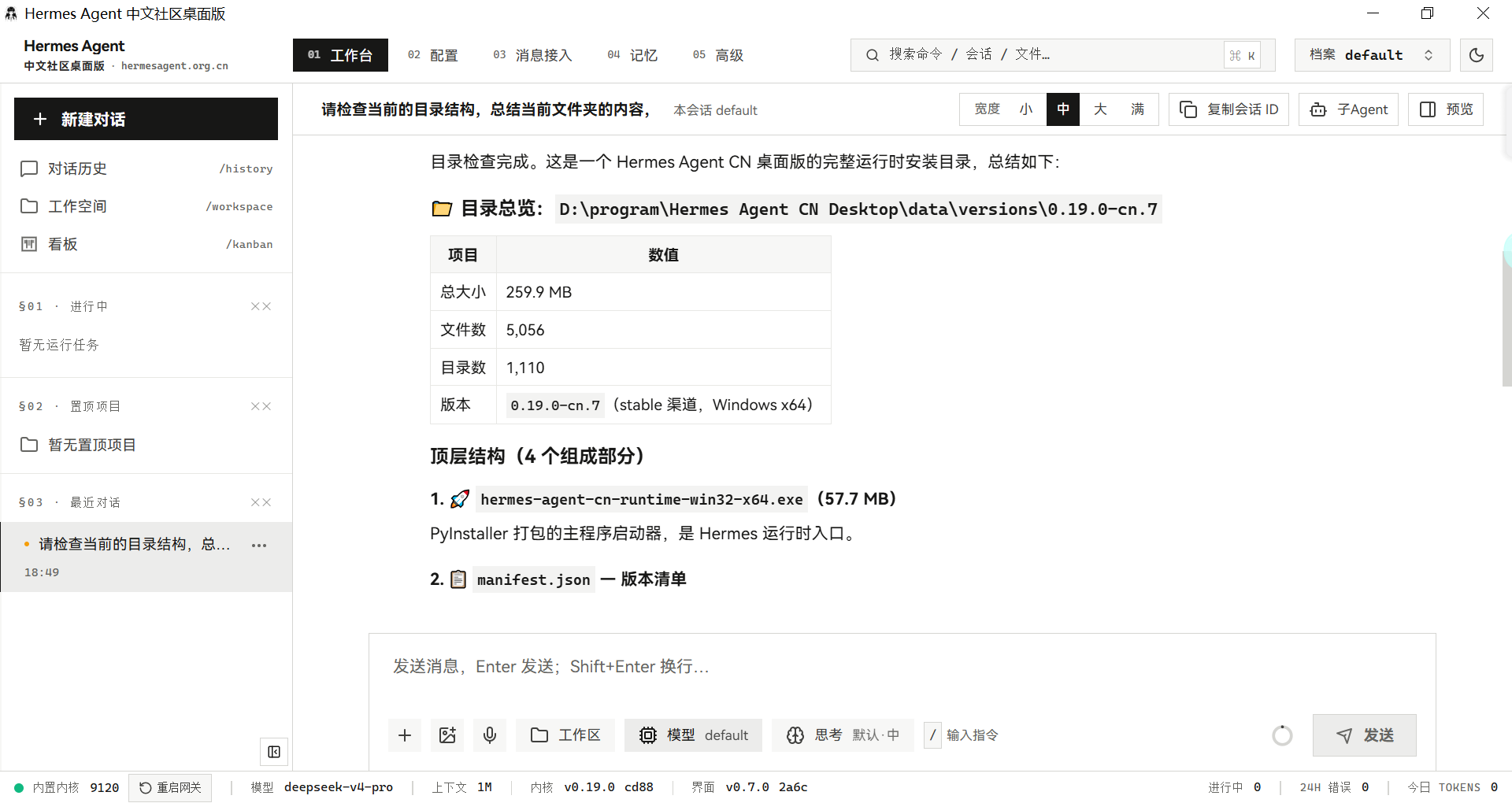Attach an image to the message
1512x803 pixels.
tap(447, 735)
